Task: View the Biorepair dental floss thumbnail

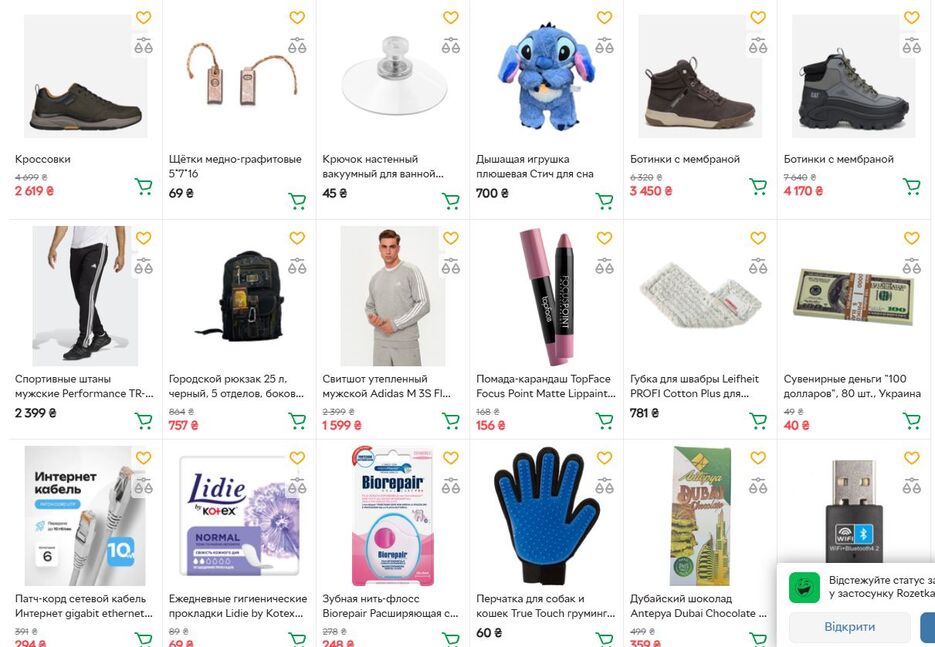Action: pyautogui.click(x=392, y=516)
